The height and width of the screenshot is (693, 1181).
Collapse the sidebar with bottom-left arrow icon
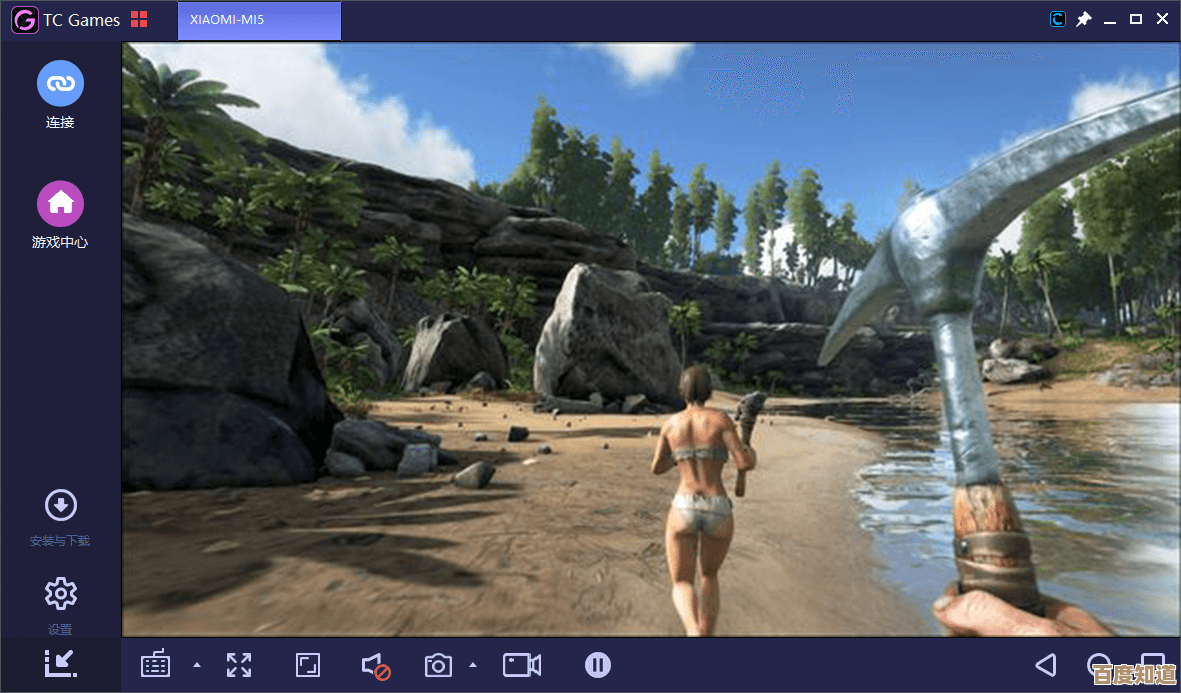point(60,663)
